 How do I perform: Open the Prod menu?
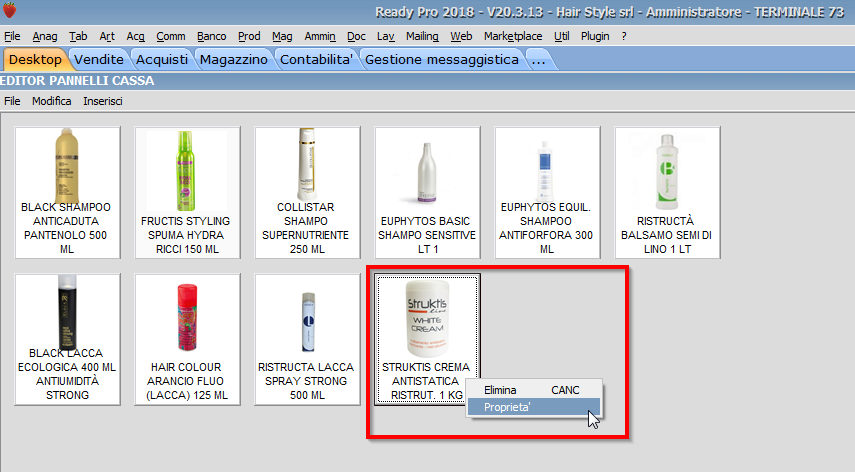249,36
